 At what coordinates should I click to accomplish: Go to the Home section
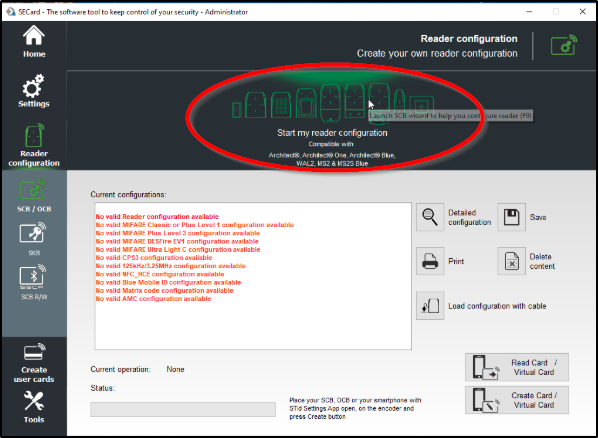click(34, 42)
